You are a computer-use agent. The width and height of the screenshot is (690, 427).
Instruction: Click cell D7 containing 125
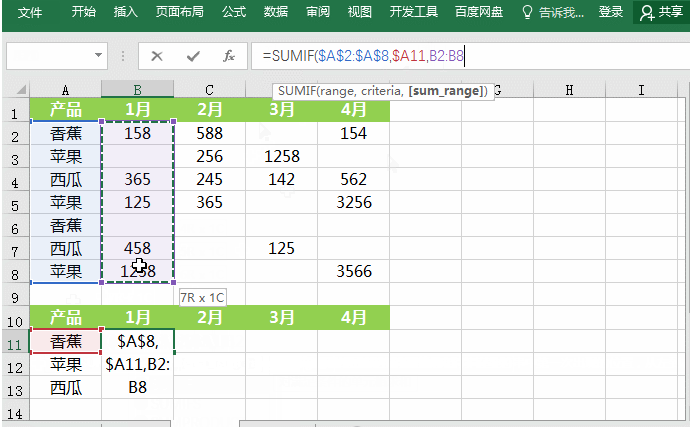pos(282,248)
